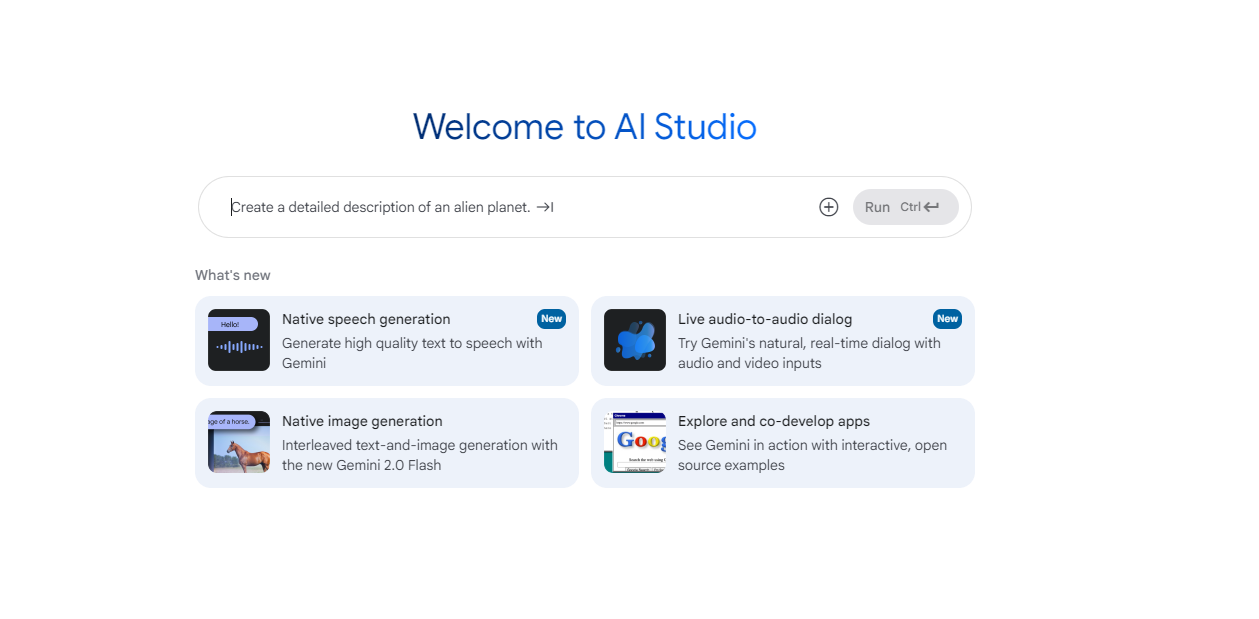This screenshot has width=1259, height=619.
Task: Click 'Generate high quality text to speech' description
Action: tap(412, 353)
